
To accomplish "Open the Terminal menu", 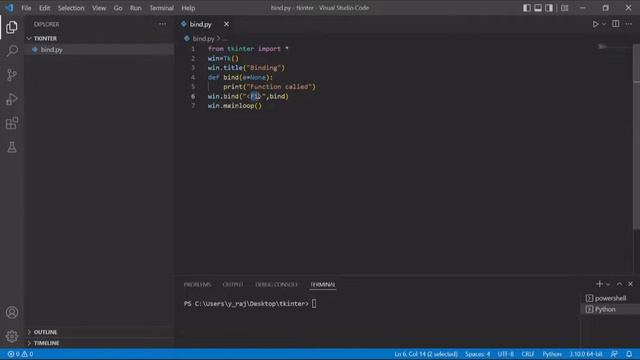I will pyautogui.click(x=161, y=8).
